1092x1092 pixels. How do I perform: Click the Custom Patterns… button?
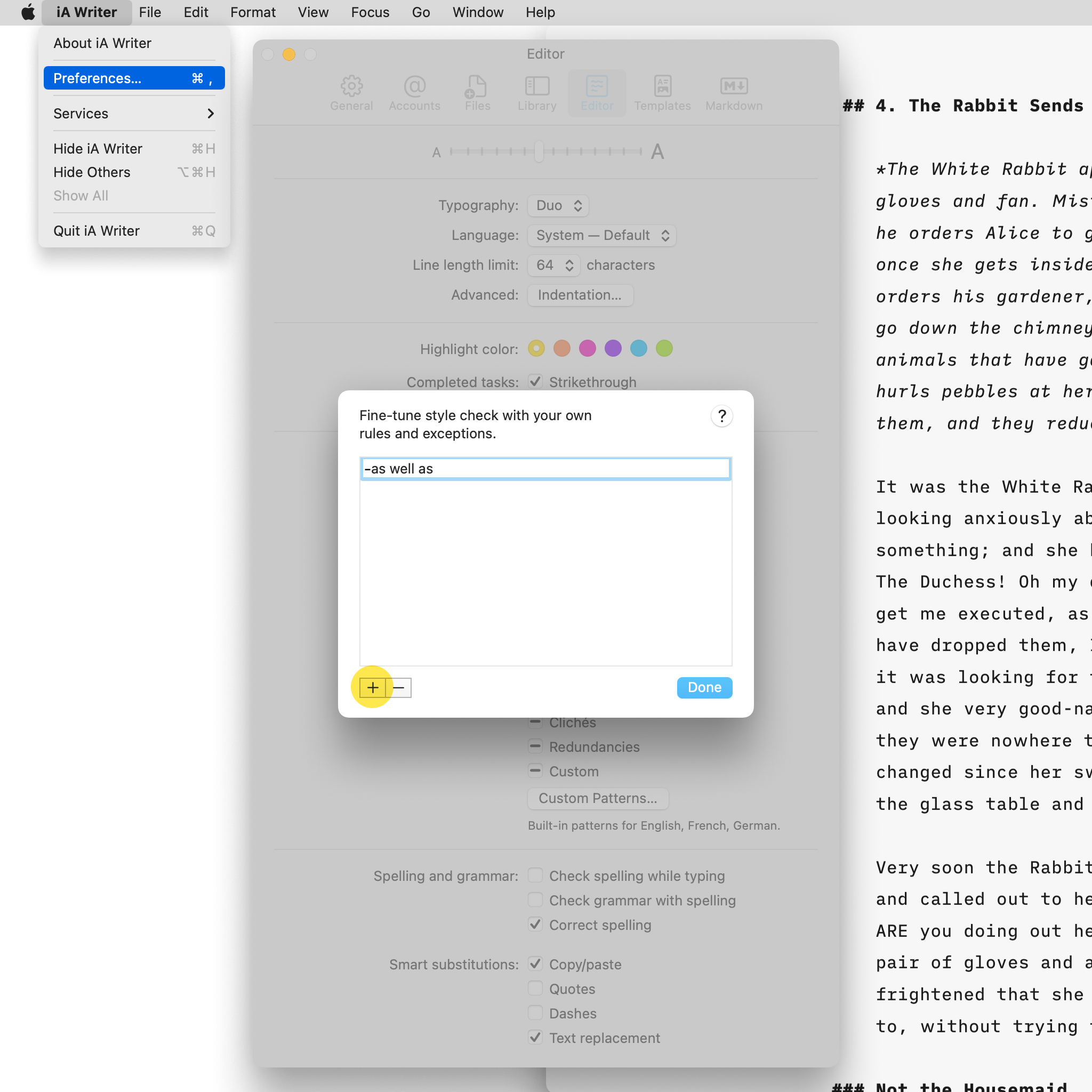click(598, 798)
